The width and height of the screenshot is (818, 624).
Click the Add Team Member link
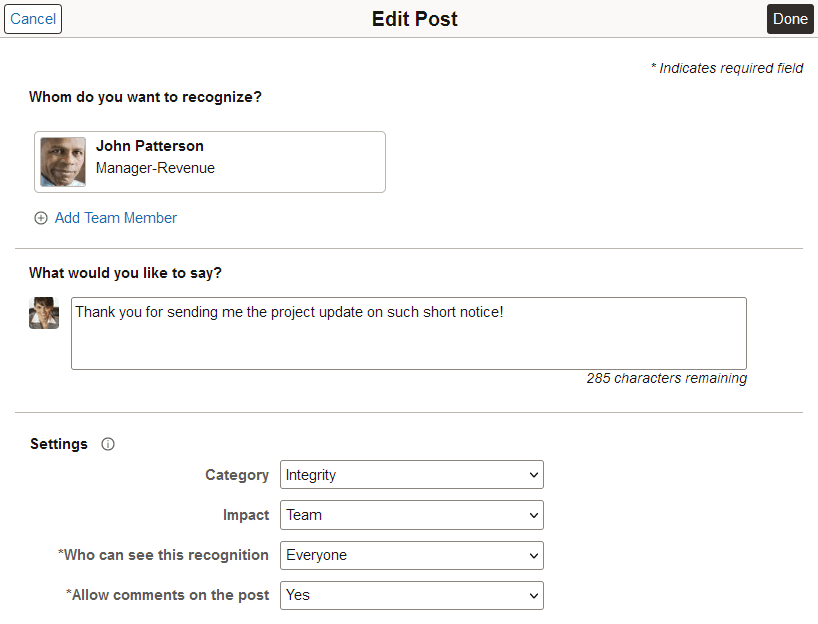point(115,217)
